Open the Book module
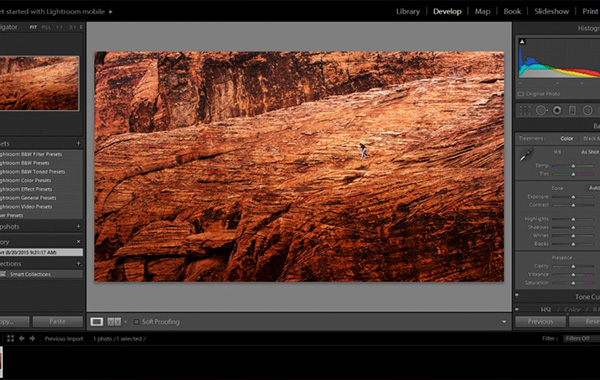 pos(512,11)
